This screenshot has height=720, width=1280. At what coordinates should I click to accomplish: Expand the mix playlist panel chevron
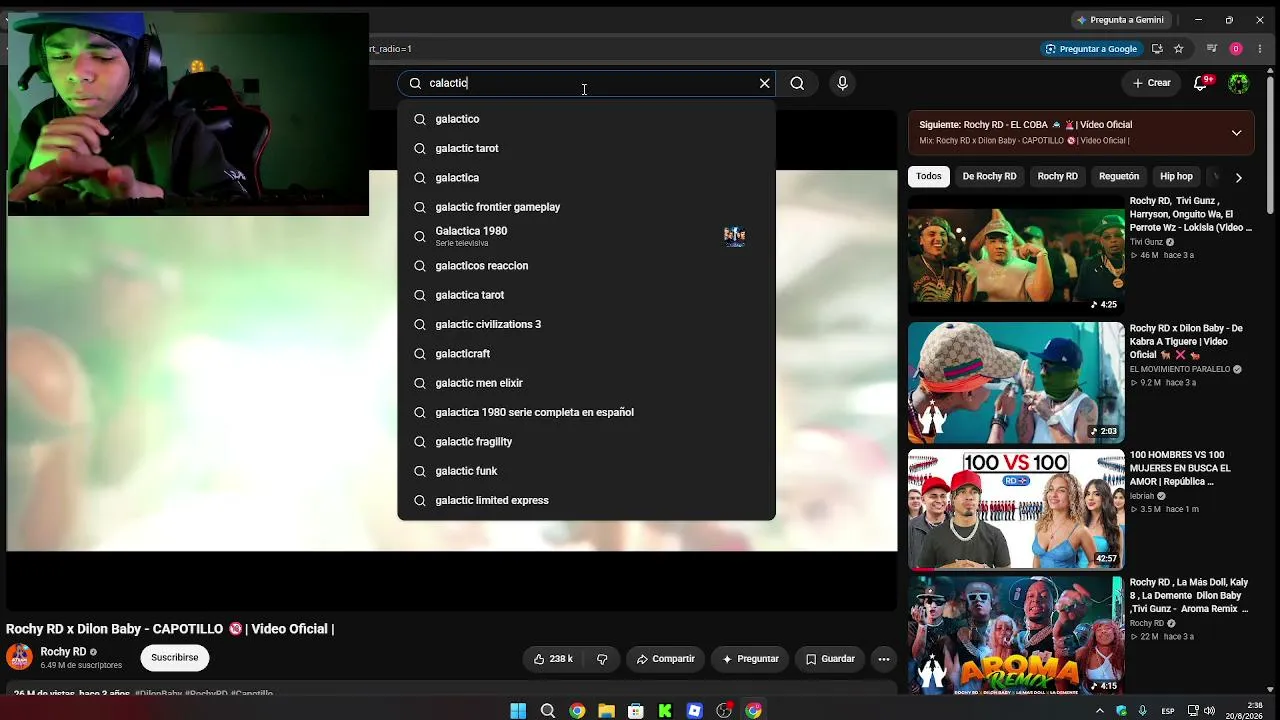click(x=1236, y=133)
